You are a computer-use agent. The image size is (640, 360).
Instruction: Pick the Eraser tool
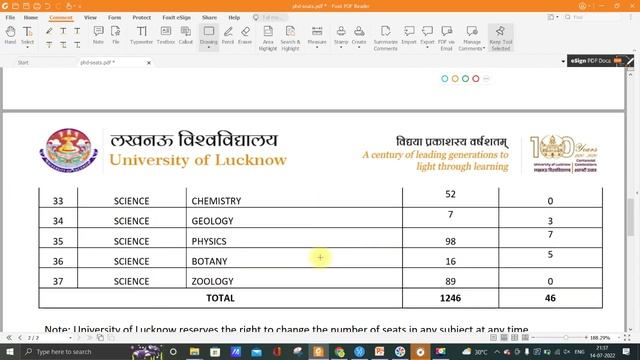click(245, 35)
